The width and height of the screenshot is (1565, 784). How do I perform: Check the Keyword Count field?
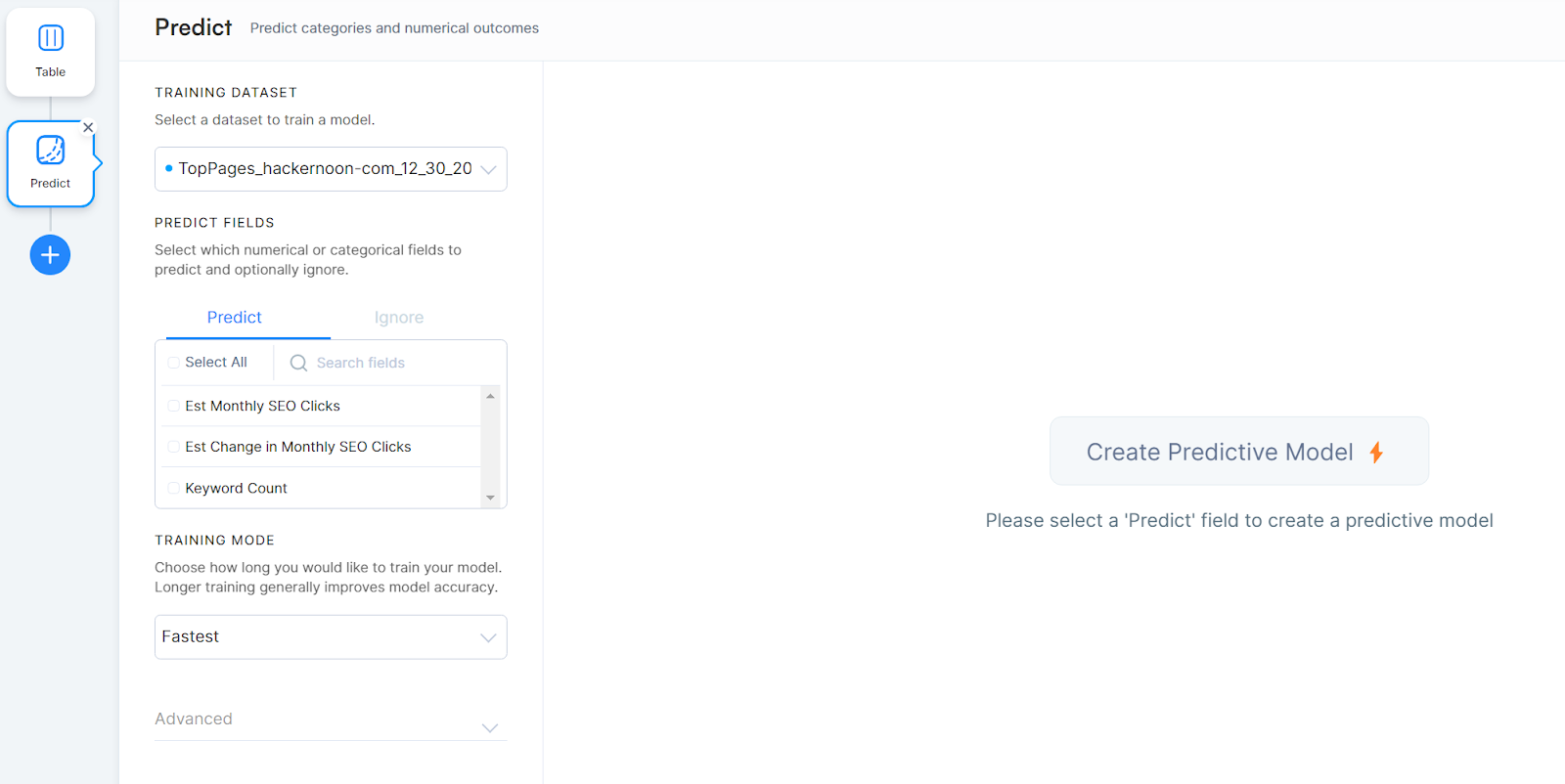[174, 488]
